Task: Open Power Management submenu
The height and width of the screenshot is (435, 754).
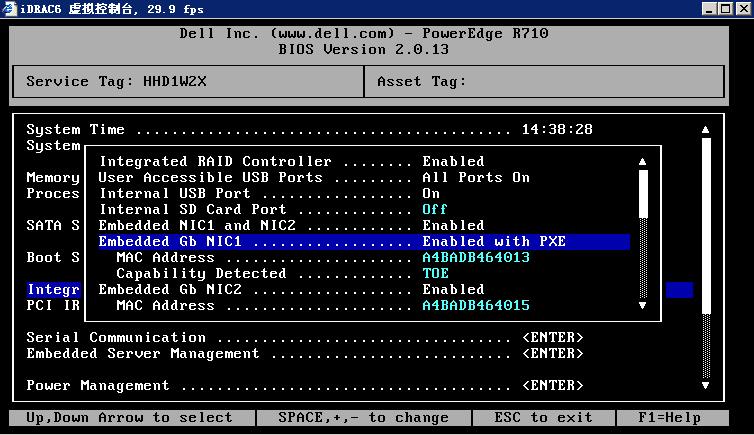Action: [x=305, y=385]
